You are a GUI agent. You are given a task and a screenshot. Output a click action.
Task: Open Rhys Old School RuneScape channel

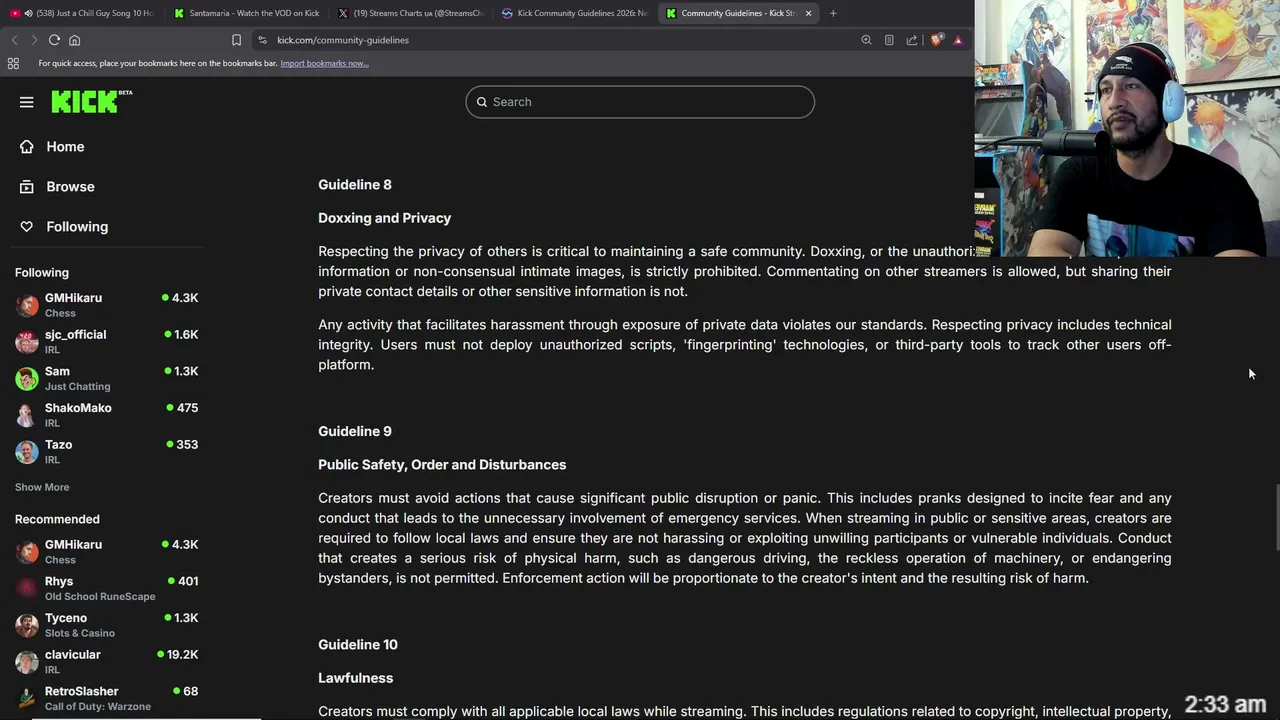coord(106,588)
